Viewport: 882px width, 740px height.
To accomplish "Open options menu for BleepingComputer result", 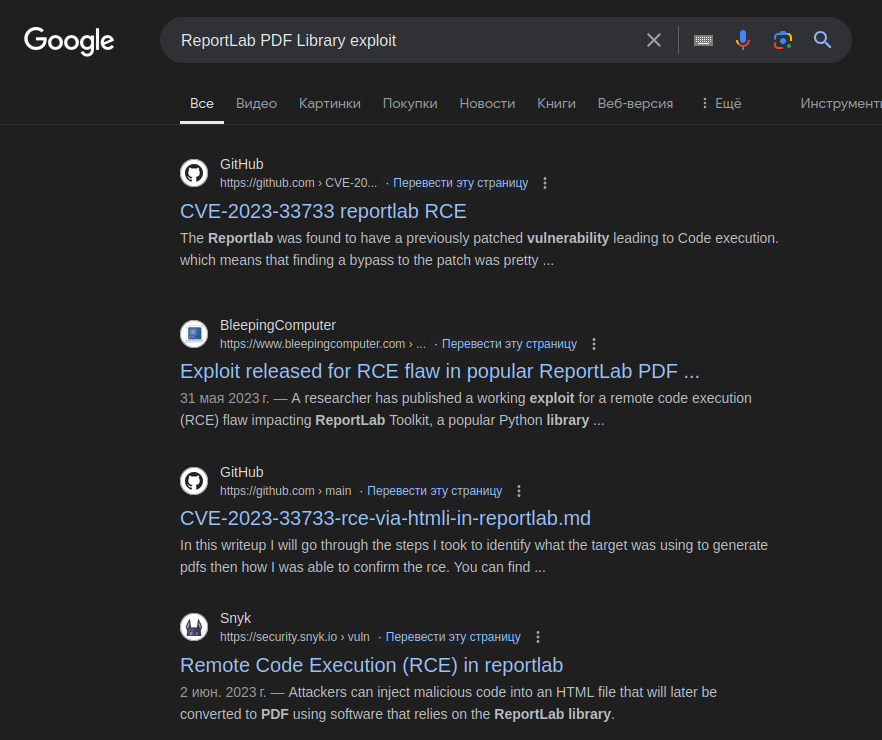I will click(x=593, y=344).
